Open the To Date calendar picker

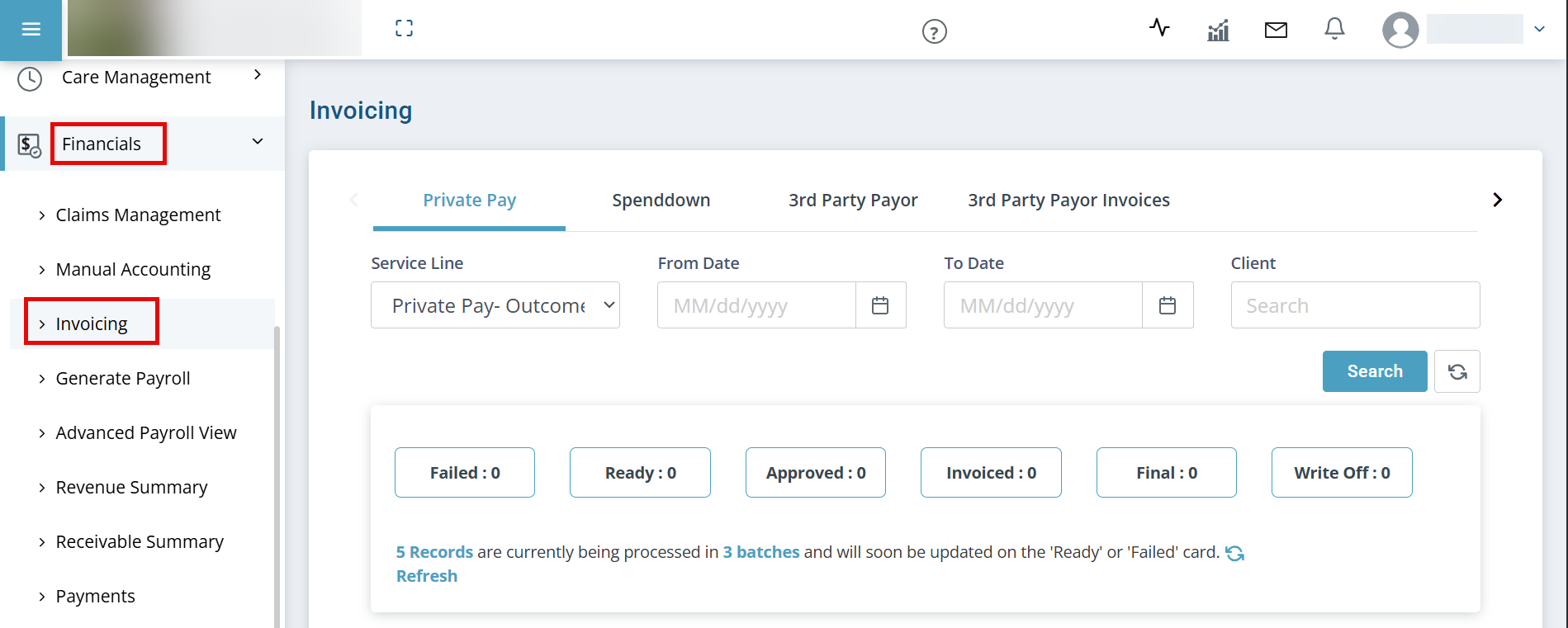pos(1167,305)
